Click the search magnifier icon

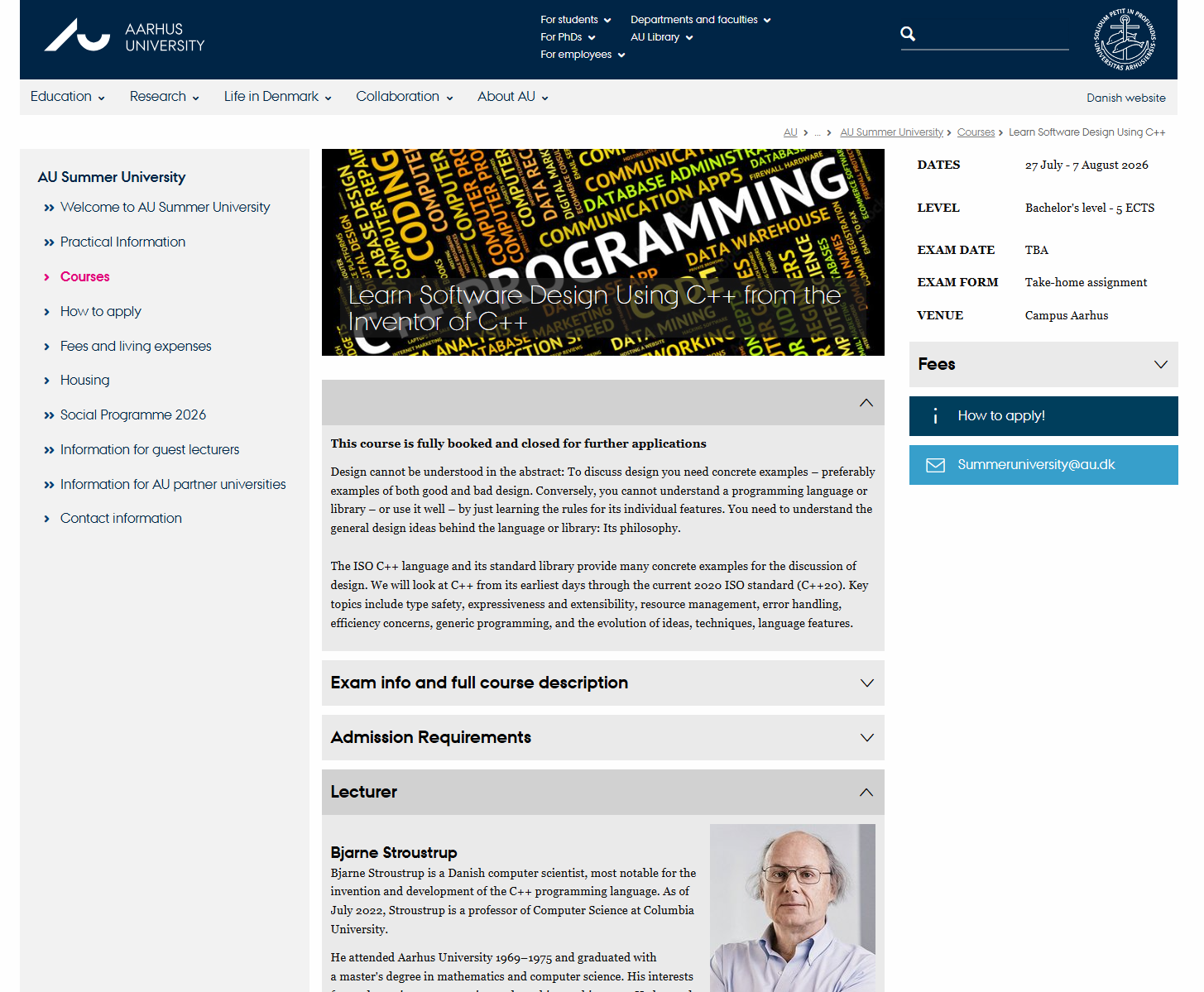[x=908, y=34]
